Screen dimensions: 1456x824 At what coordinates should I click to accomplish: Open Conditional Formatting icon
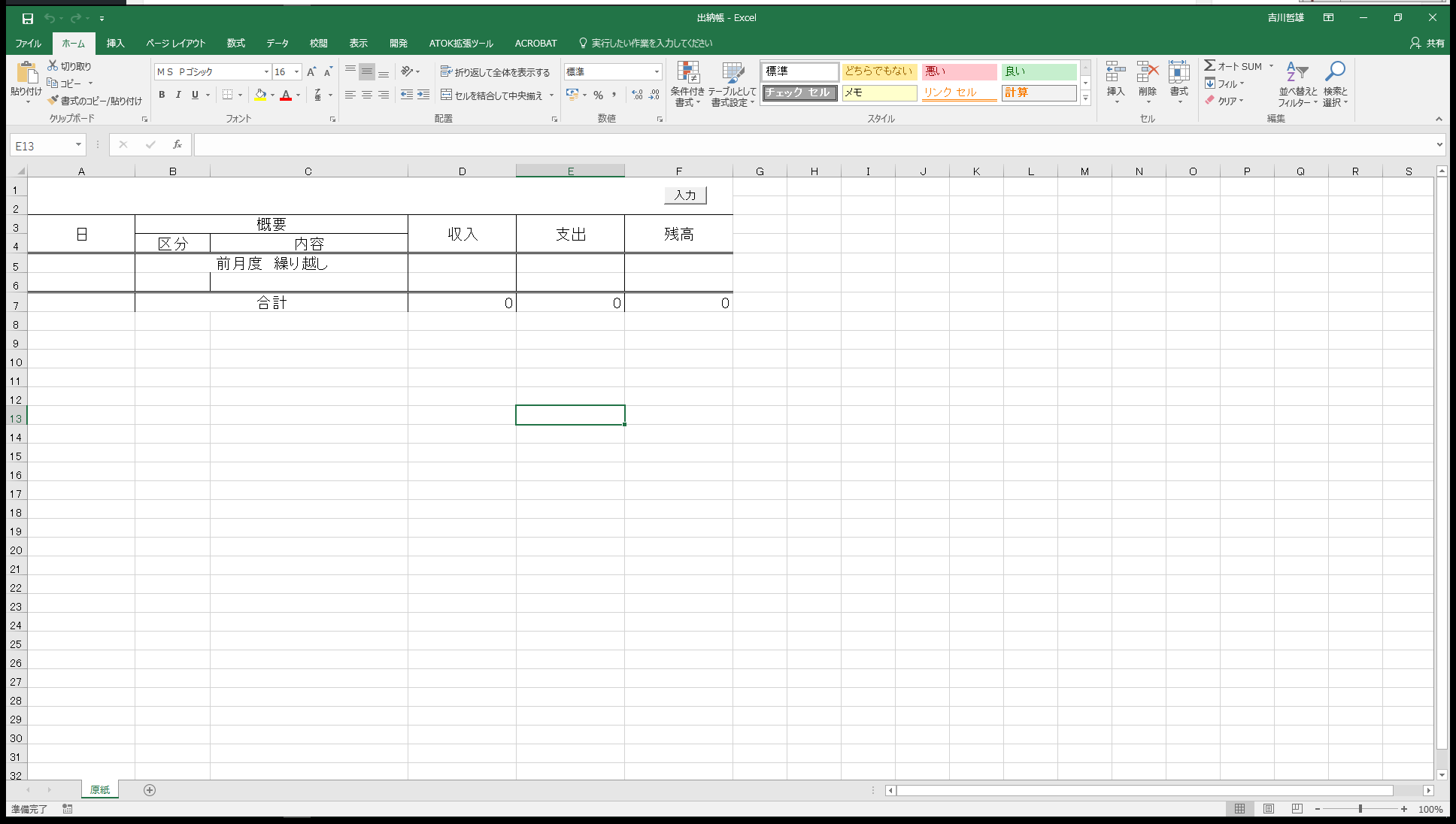click(687, 73)
